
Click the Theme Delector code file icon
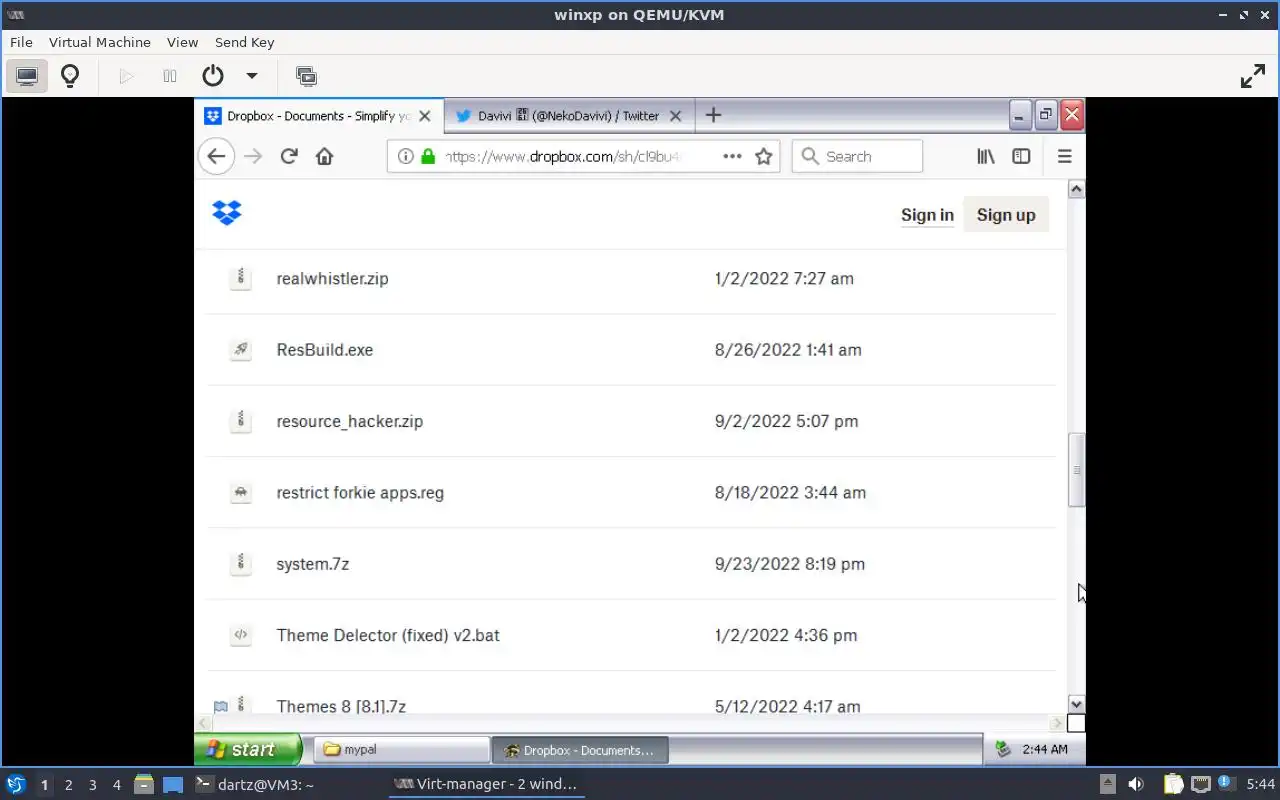click(x=240, y=635)
